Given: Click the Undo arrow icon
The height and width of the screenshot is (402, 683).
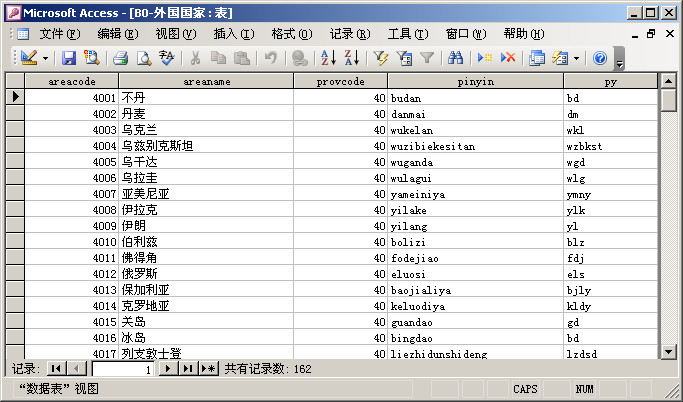Looking at the screenshot, I should pyautogui.click(x=270, y=57).
